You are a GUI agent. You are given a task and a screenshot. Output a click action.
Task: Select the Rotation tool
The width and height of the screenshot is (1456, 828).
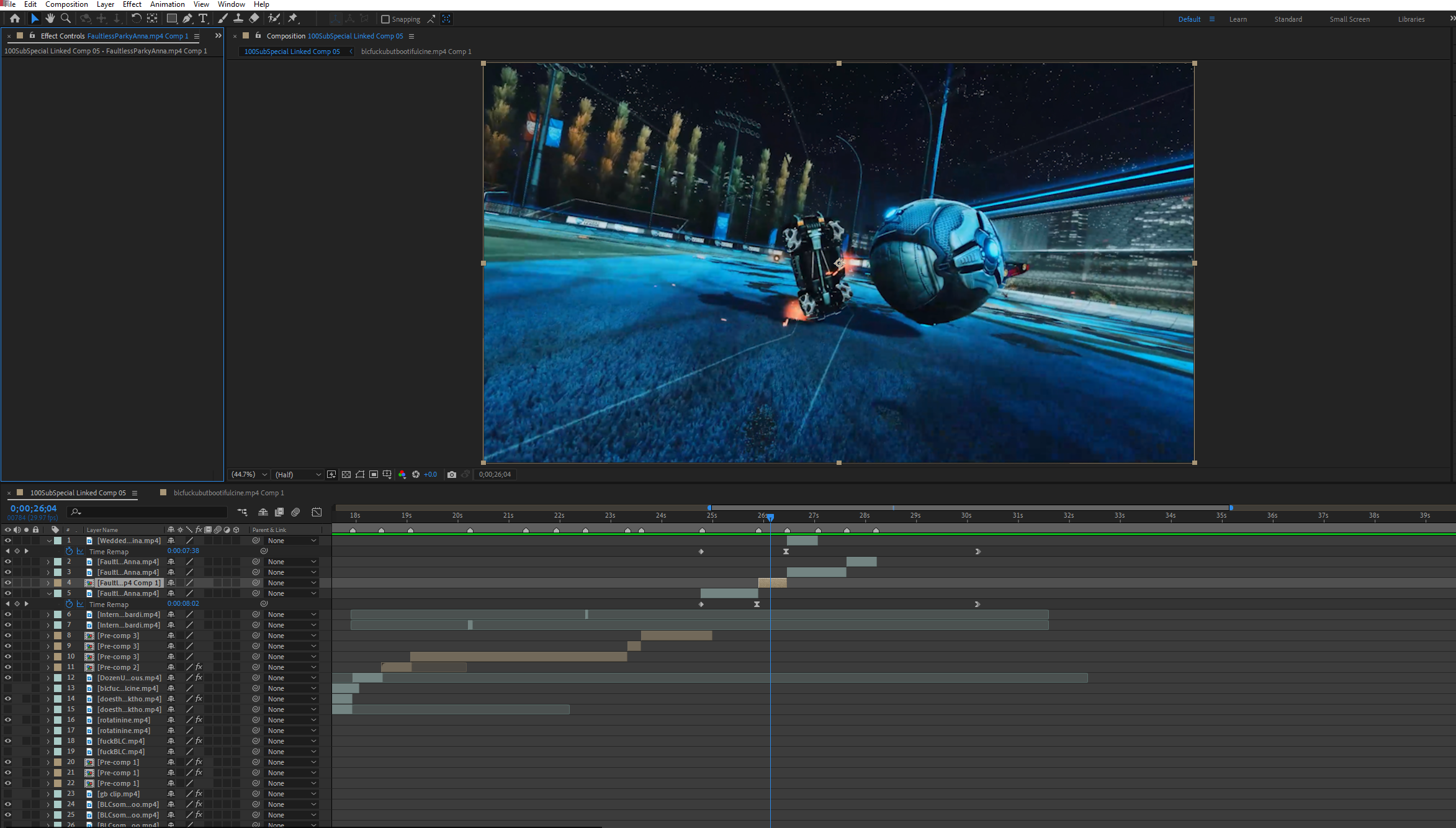[137, 19]
